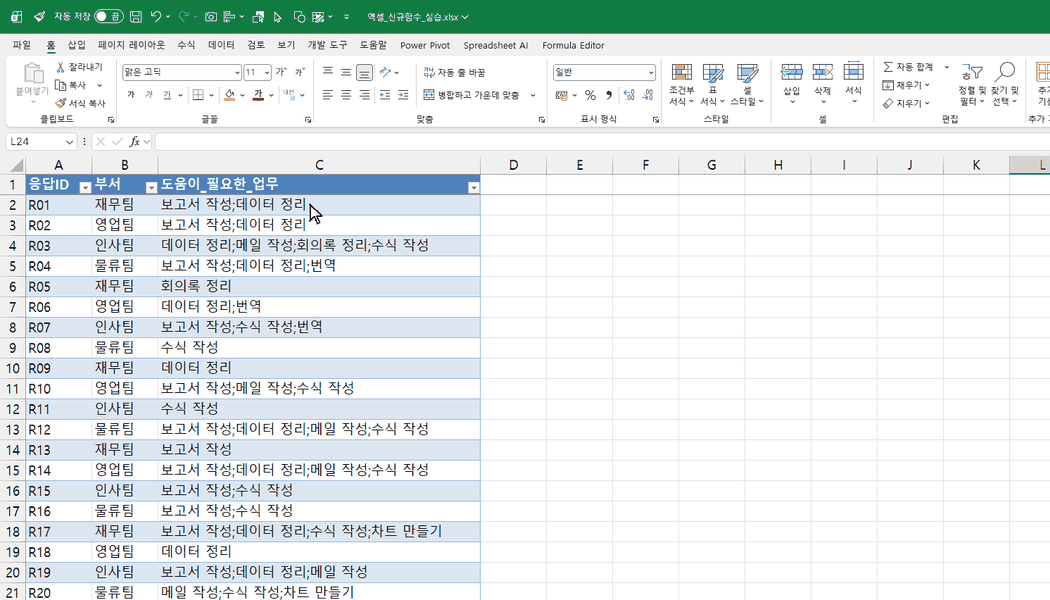Click the middle align icon
The height and width of the screenshot is (600, 1050).
coord(346,72)
